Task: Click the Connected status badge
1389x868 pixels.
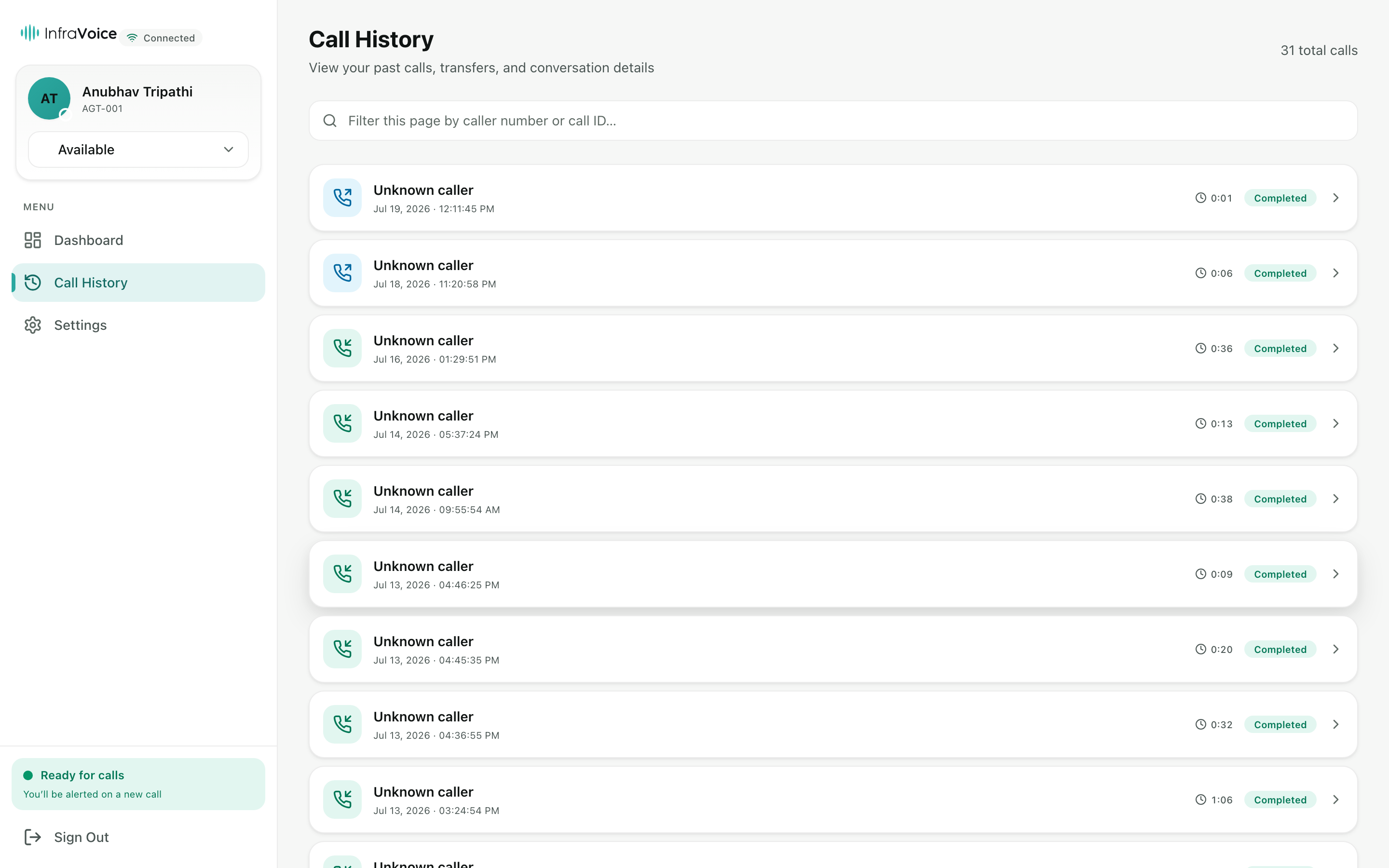Action: (161, 38)
